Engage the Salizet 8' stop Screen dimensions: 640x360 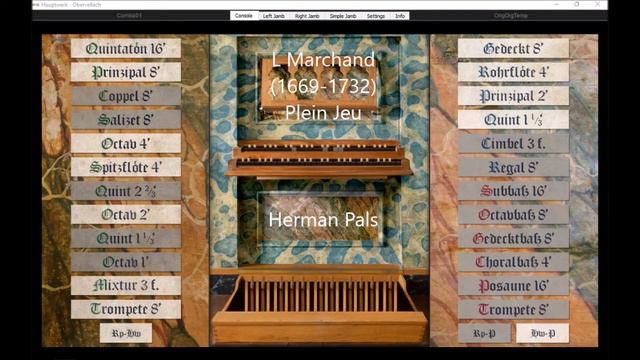(126, 120)
